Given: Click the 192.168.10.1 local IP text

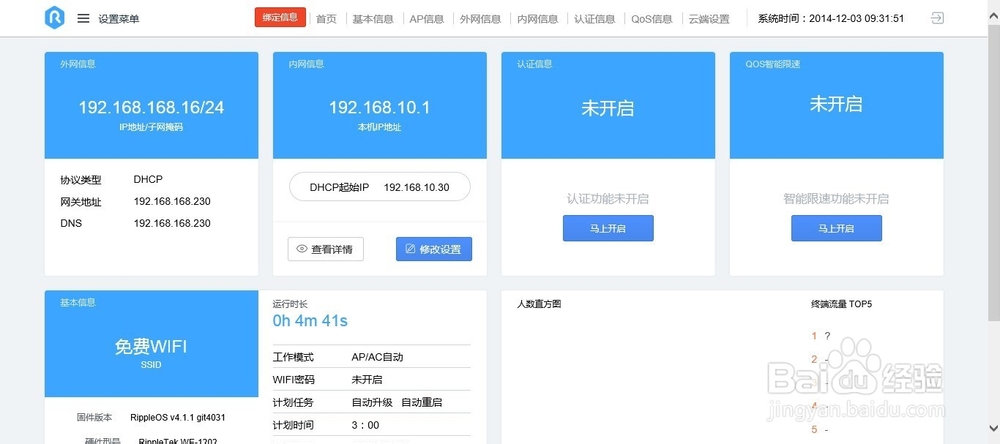Looking at the screenshot, I should pos(379,108).
